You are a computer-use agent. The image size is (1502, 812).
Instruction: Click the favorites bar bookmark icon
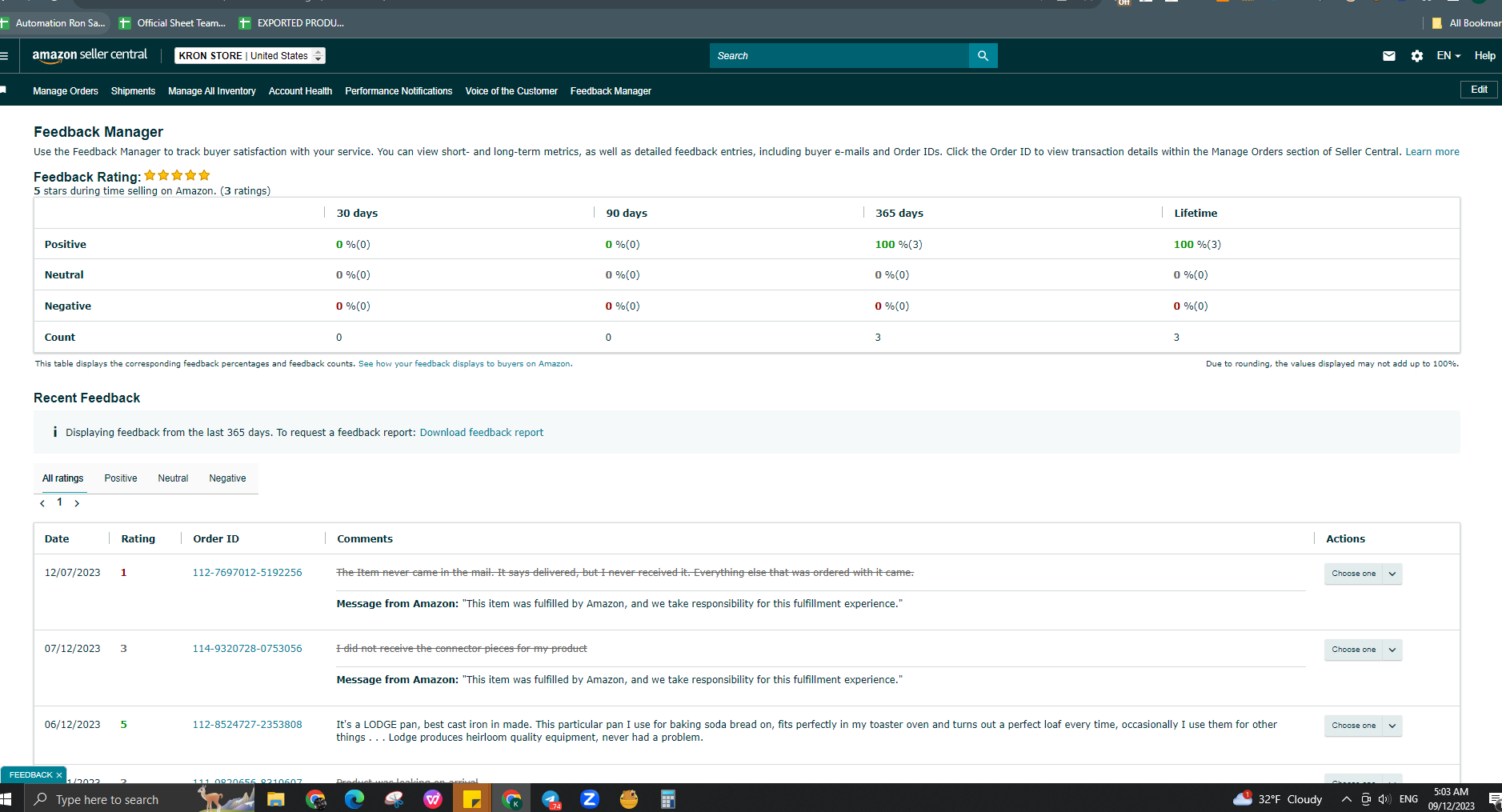[x=3, y=90]
